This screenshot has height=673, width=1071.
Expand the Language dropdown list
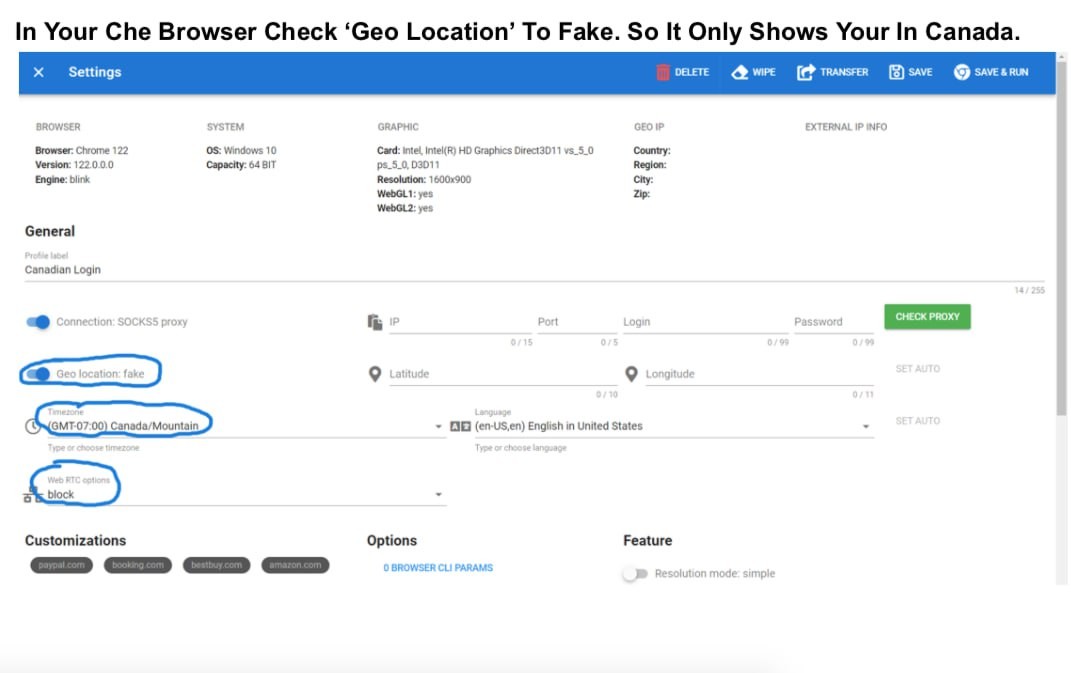coord(866,427)
